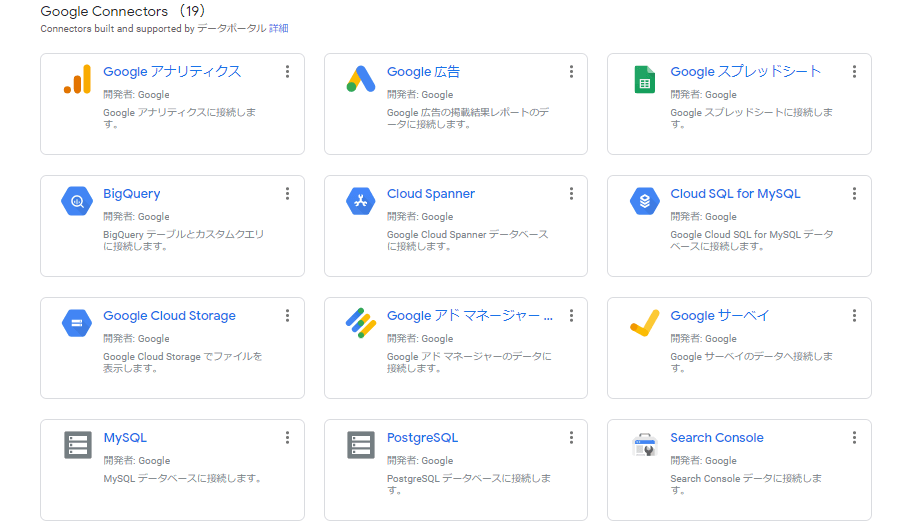Click '開発者: Google' on the Search Console card

coord(703,460)
